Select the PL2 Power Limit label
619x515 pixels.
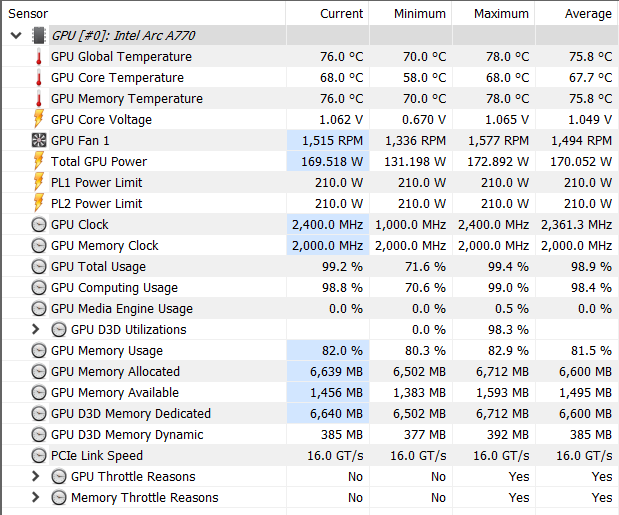click(96, 203)
